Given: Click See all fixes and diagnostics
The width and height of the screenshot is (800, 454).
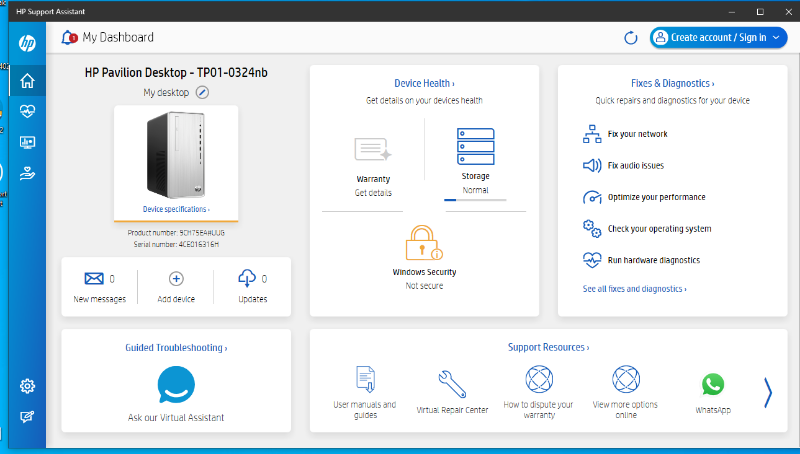Looking at the screenshot, I should point(634,289).
